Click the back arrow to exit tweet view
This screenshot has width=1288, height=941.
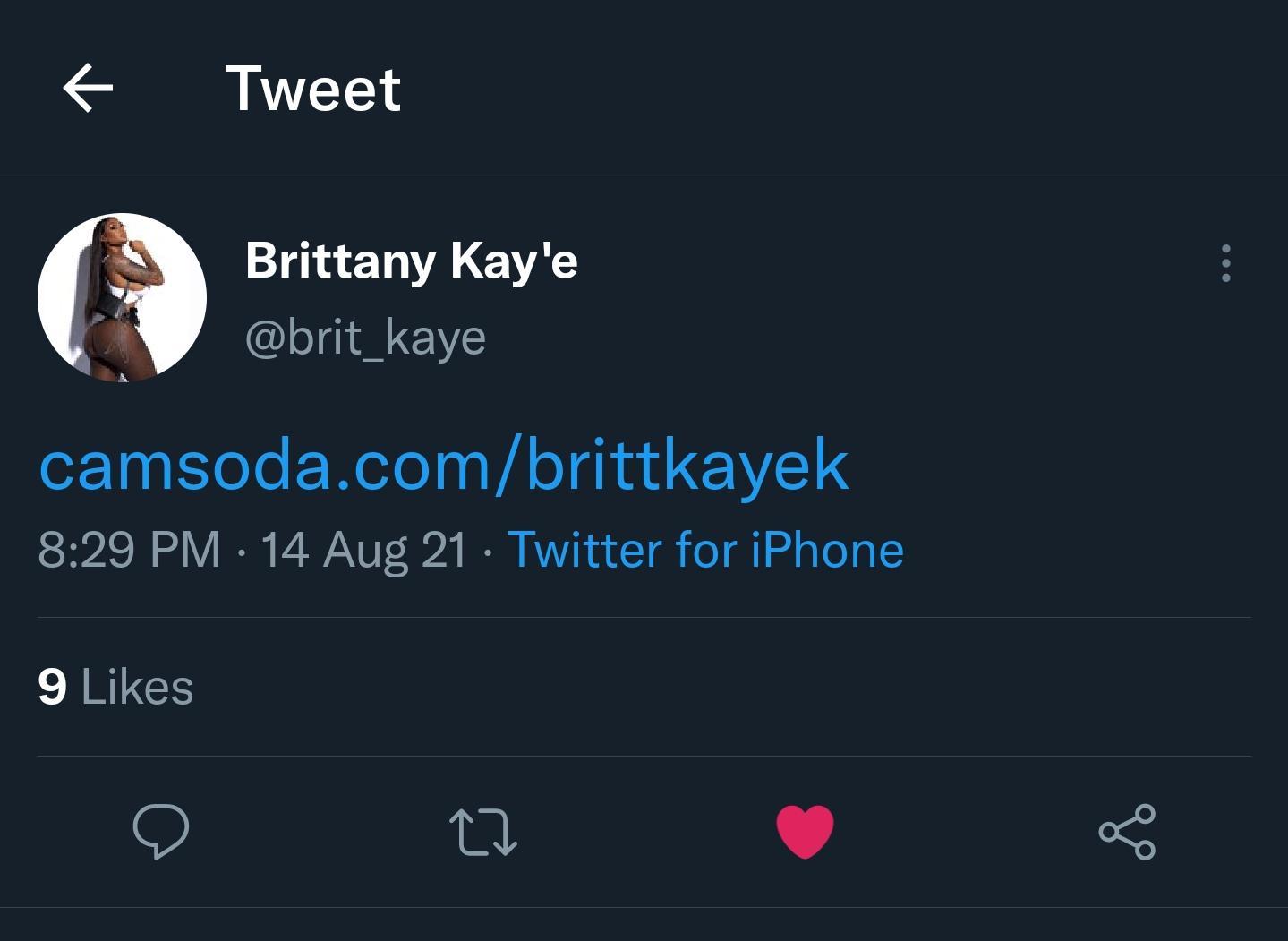[87, 87]
